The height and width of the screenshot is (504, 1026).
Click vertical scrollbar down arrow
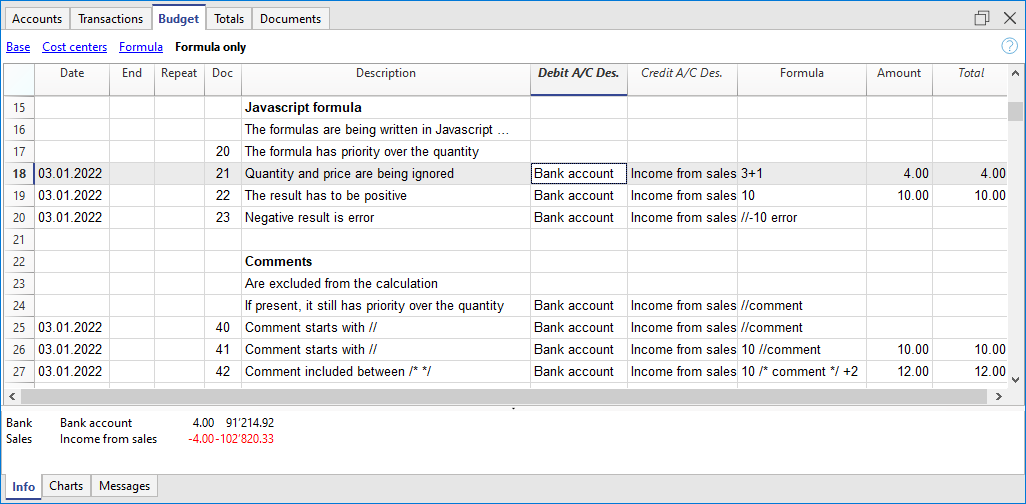[1015, 379]
